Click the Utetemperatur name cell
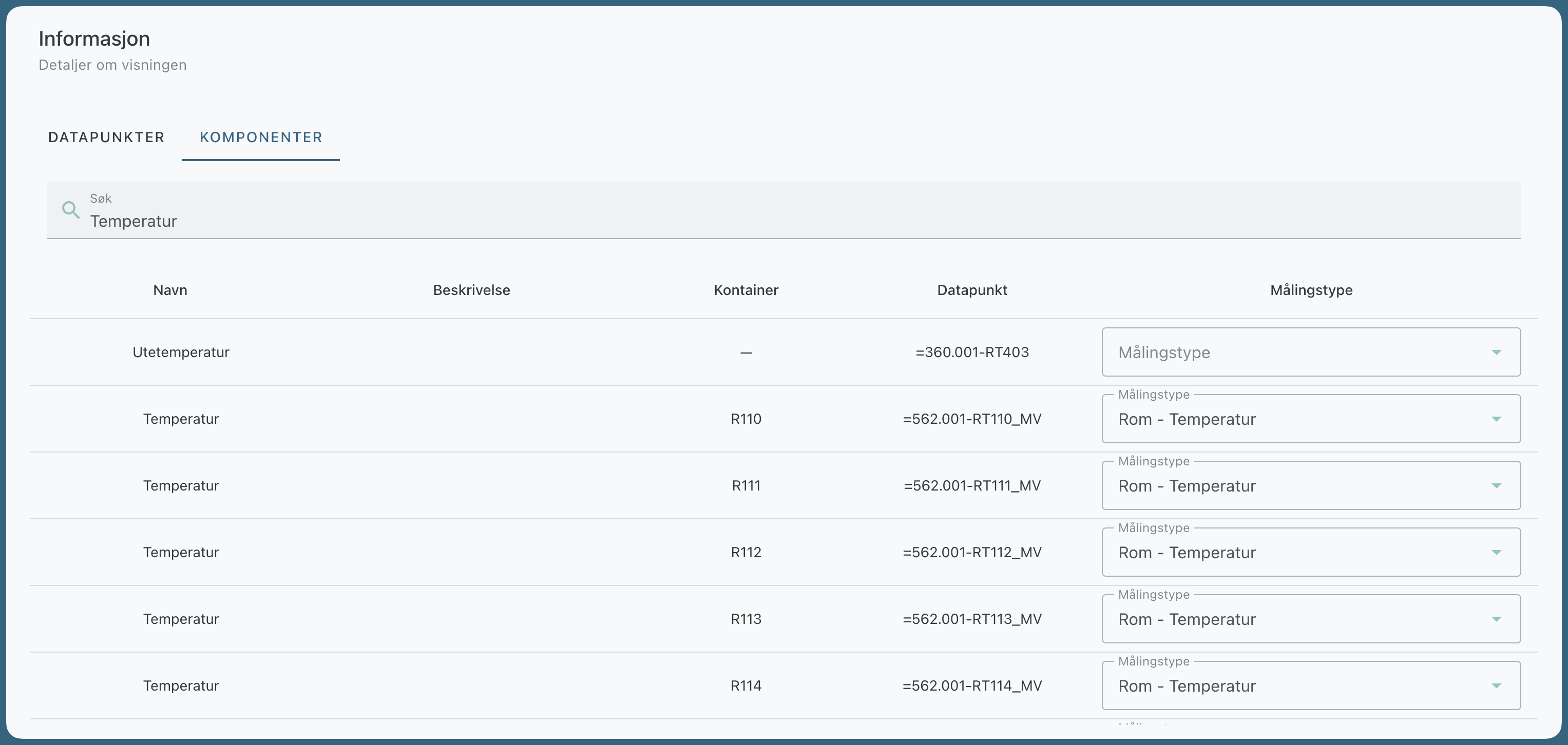The width and height of the screenshot is (1568, 745). 181,352
